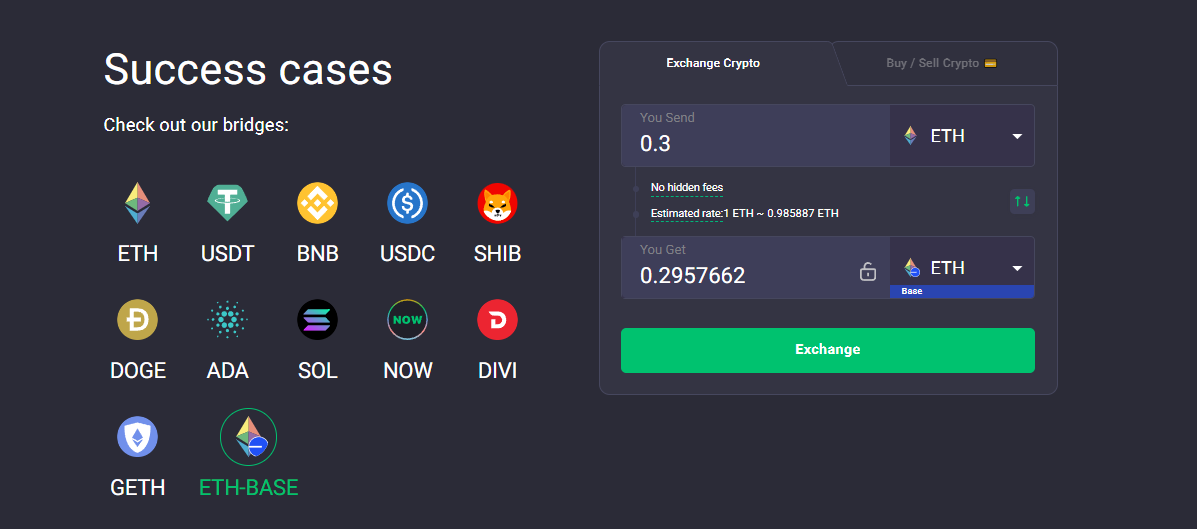
Task: Open the NOW token icon
Action: coord(407,320)
